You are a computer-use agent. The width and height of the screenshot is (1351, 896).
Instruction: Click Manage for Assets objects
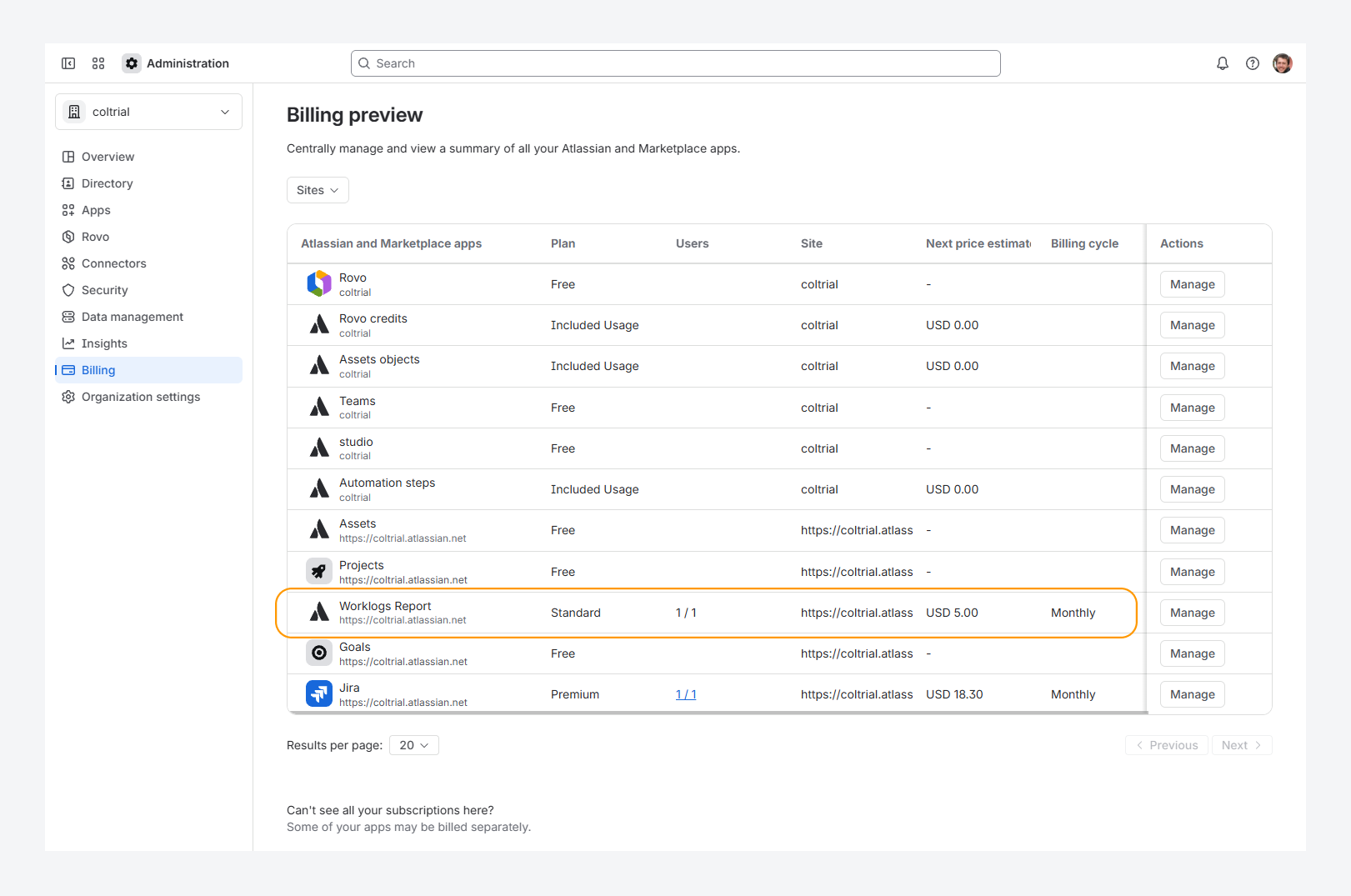(x=1193, y=366)
